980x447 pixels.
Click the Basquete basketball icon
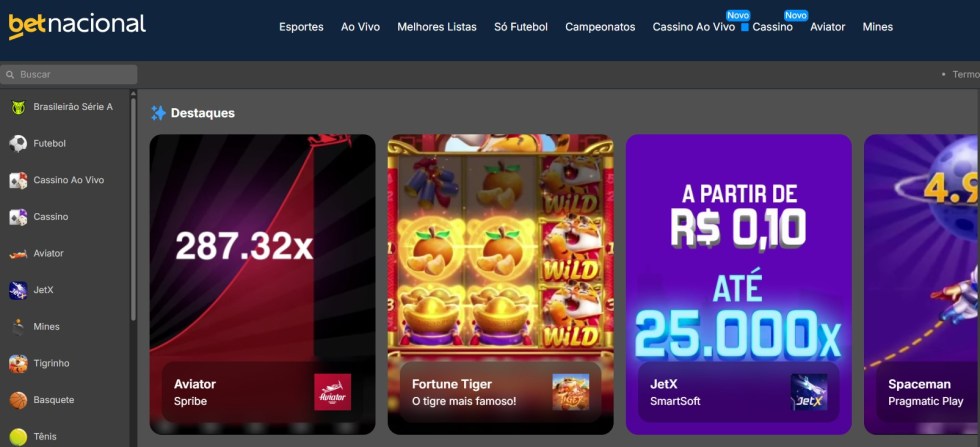[18, 400]
